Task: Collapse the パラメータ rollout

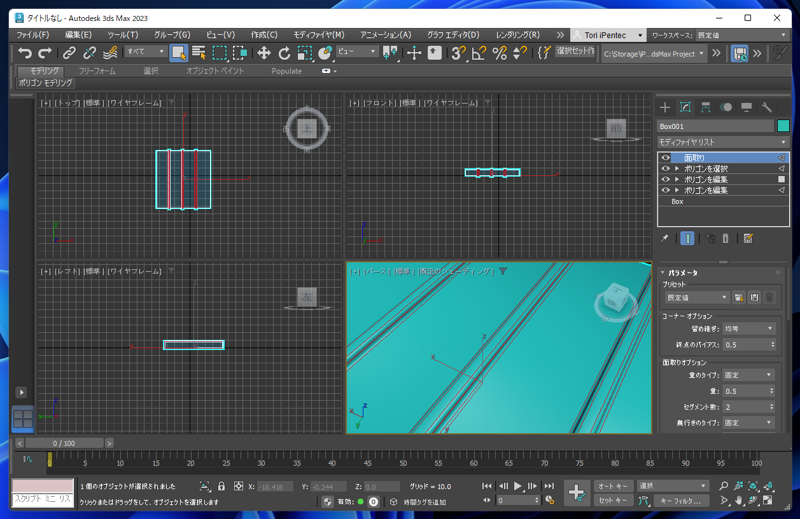Action: coord(683,273)
